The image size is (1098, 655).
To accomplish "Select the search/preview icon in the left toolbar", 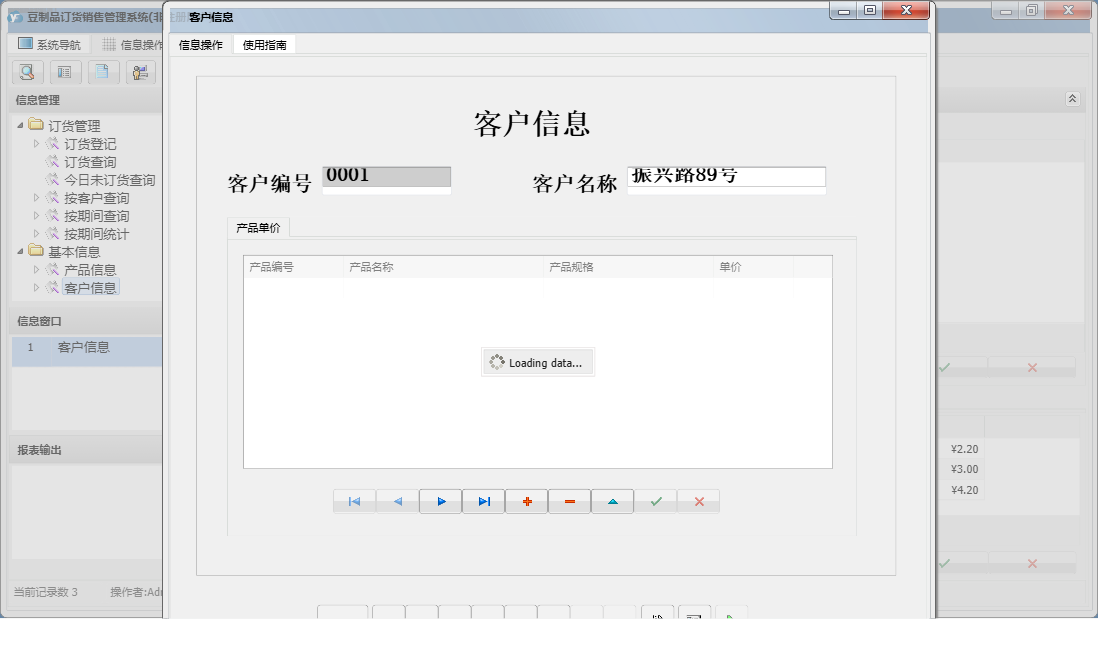I will pyautogui.click(x=27, y=72).
